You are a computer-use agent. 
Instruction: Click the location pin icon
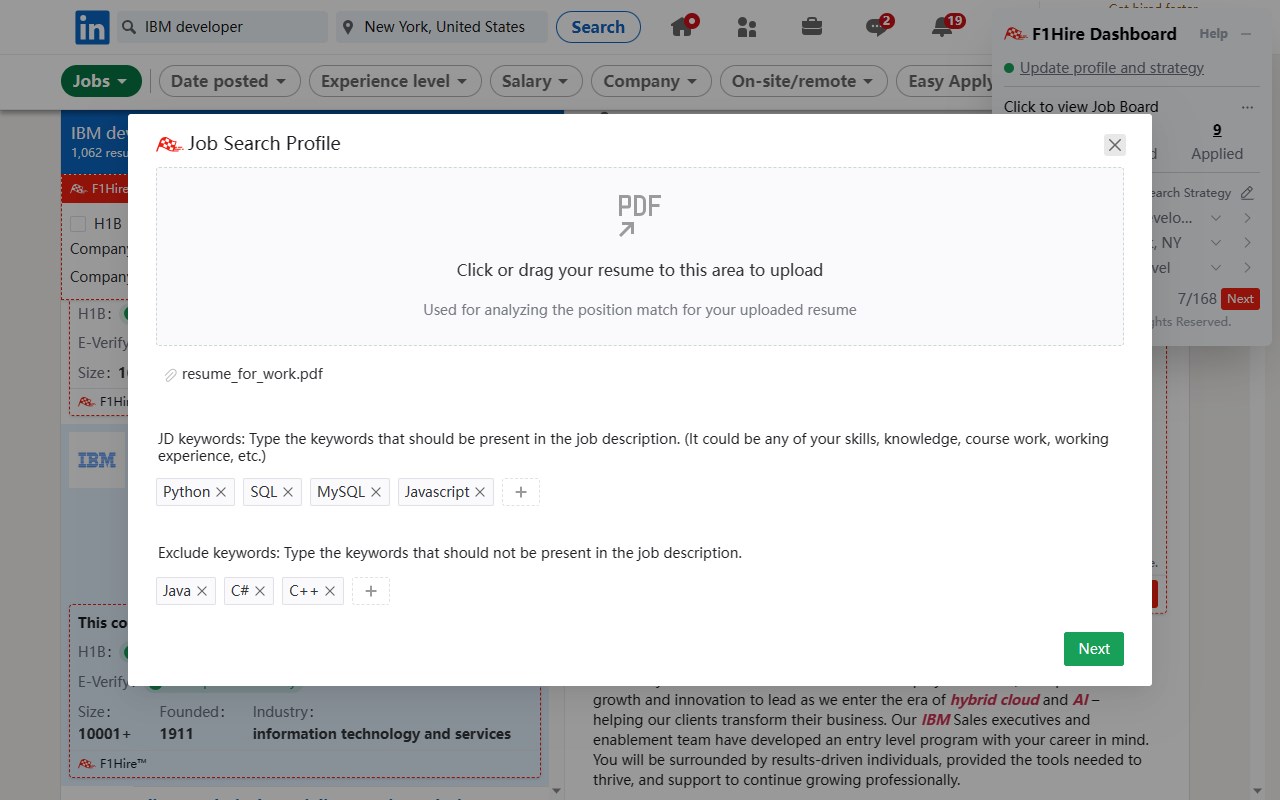[x=348, y=27]
